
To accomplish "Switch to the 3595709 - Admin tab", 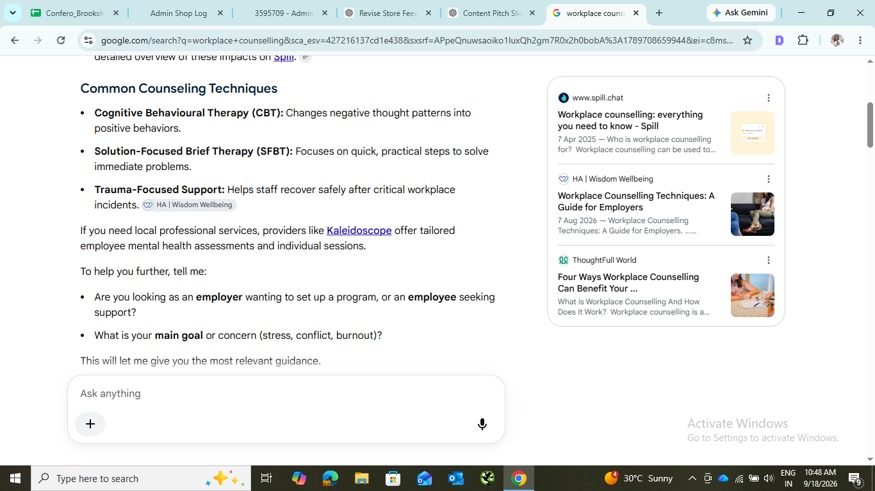I will 283,12.
